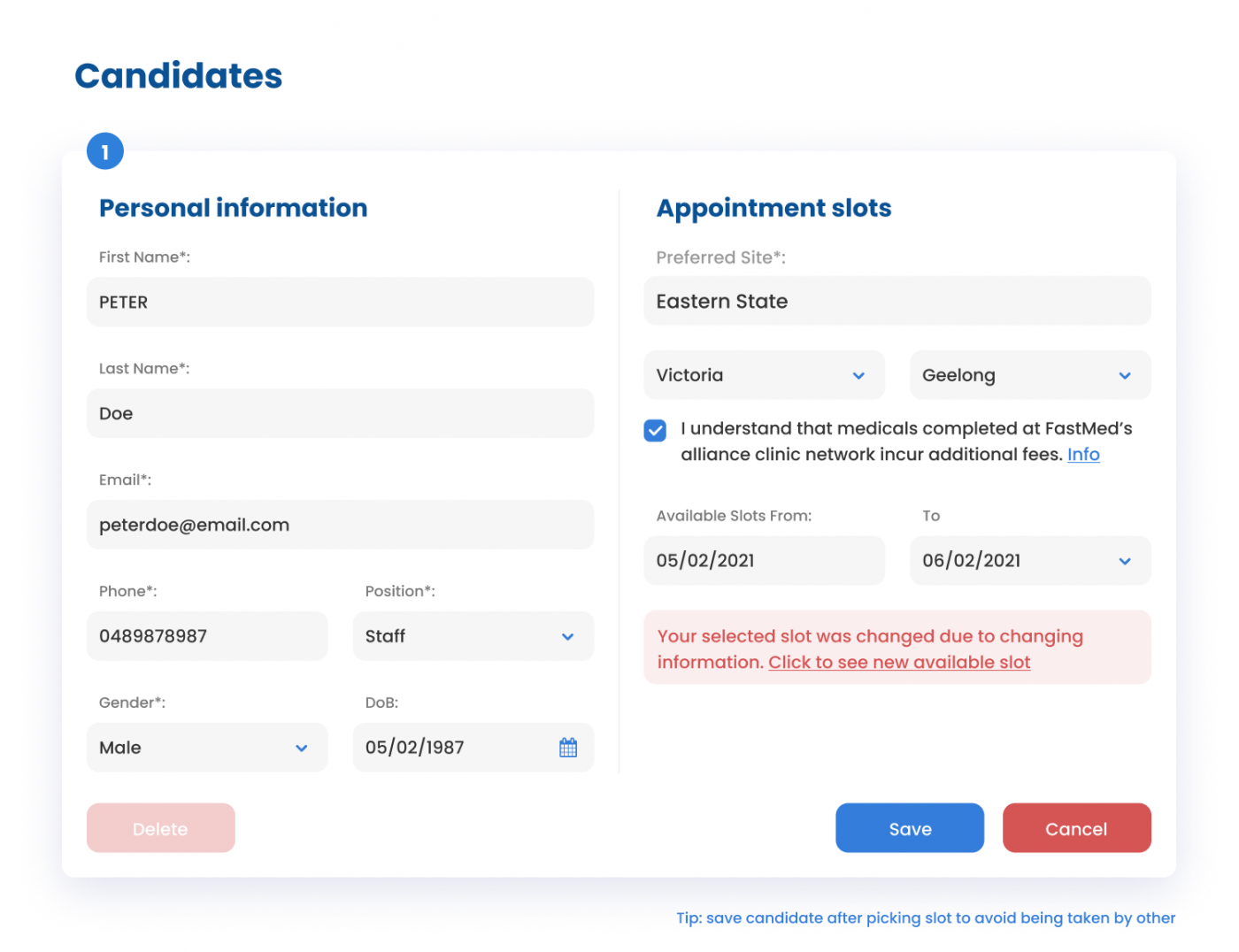Cancel the candidate form
Viewport: 1239px width, 952px height.
tap(1076, 828)
